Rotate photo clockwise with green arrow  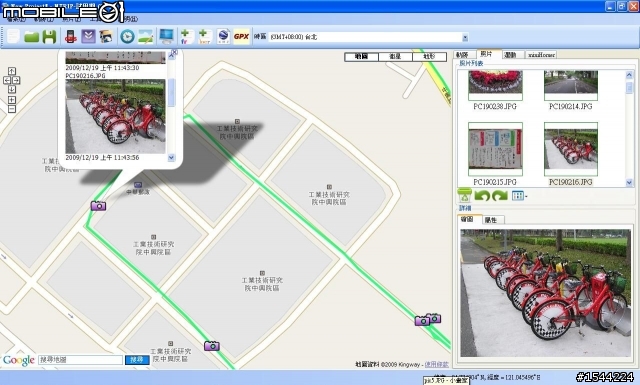pos(500,196)
